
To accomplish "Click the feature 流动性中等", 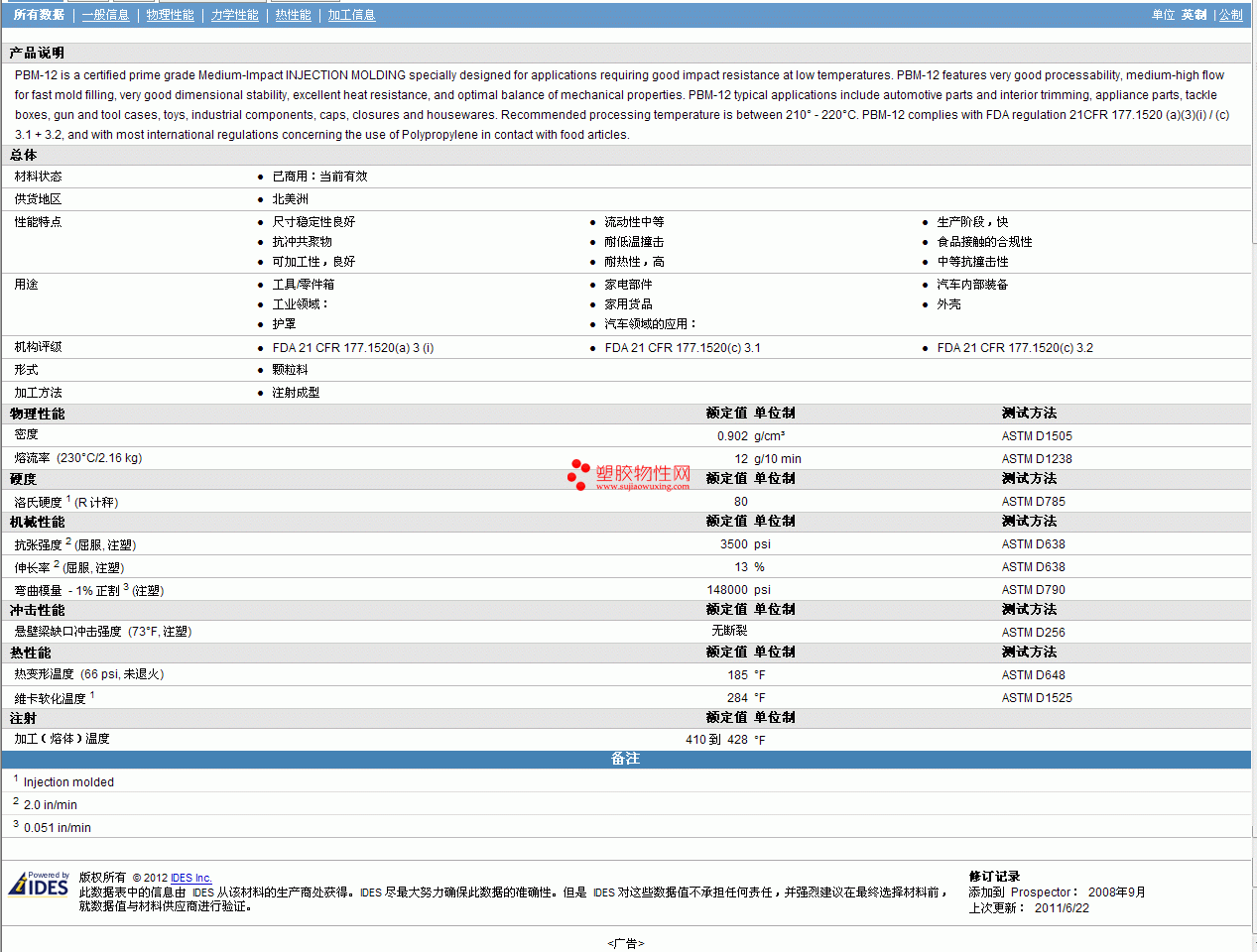I will [x=634, y=222].
